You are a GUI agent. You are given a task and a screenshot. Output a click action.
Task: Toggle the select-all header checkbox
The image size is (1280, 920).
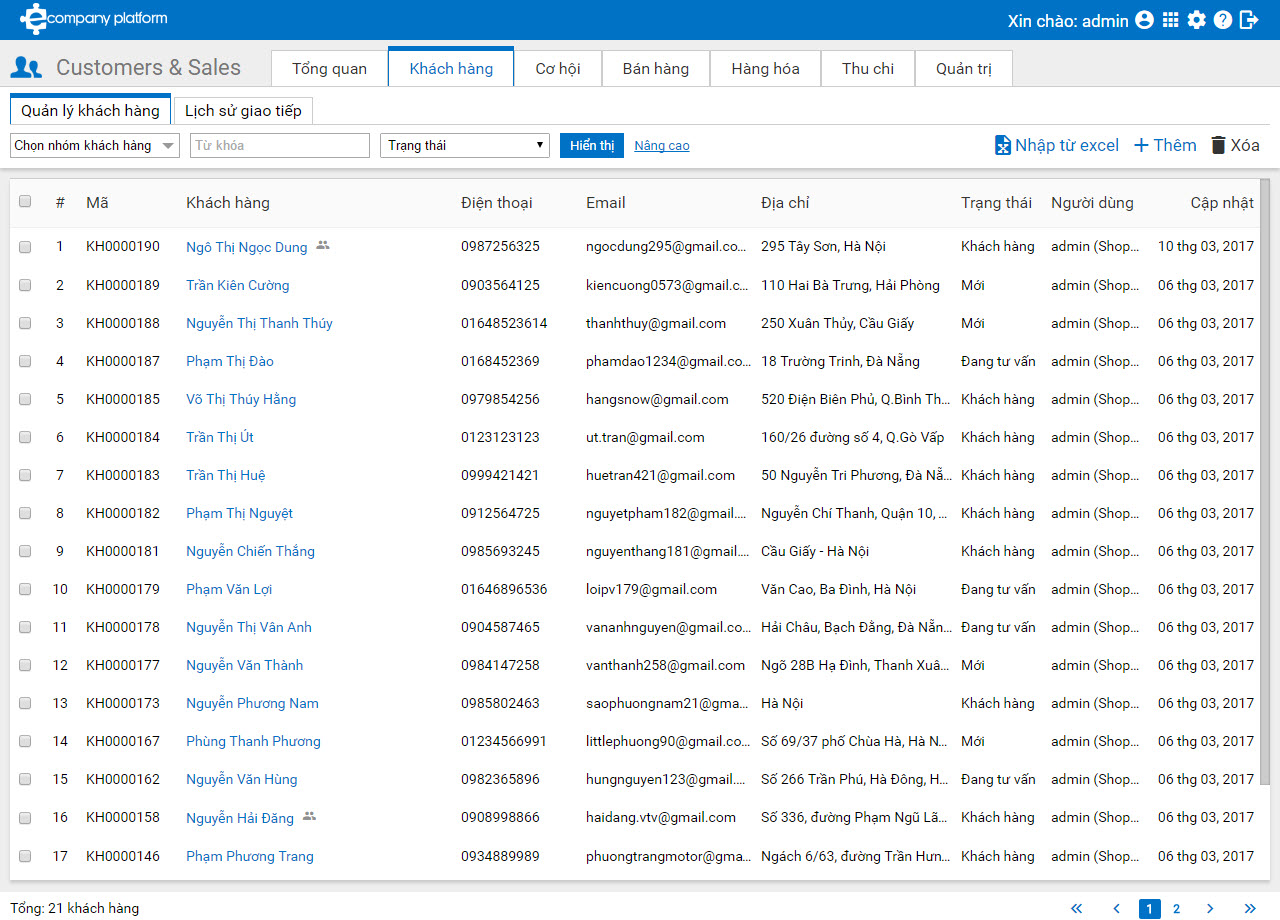pos(25,201)
